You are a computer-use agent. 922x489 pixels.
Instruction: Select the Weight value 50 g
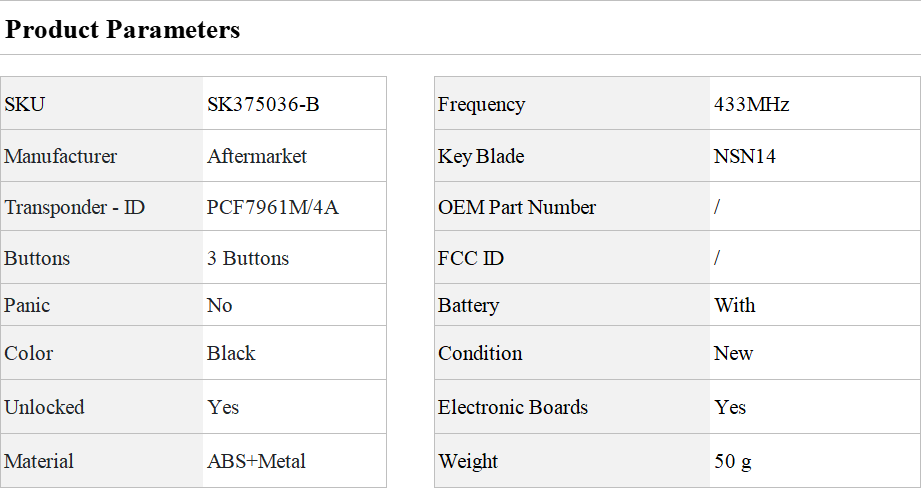click(x=733, y=461)
